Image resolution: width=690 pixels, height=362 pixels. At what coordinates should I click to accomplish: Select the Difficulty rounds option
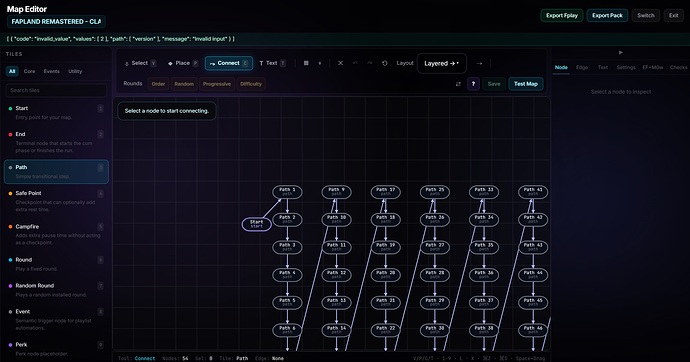251,84
